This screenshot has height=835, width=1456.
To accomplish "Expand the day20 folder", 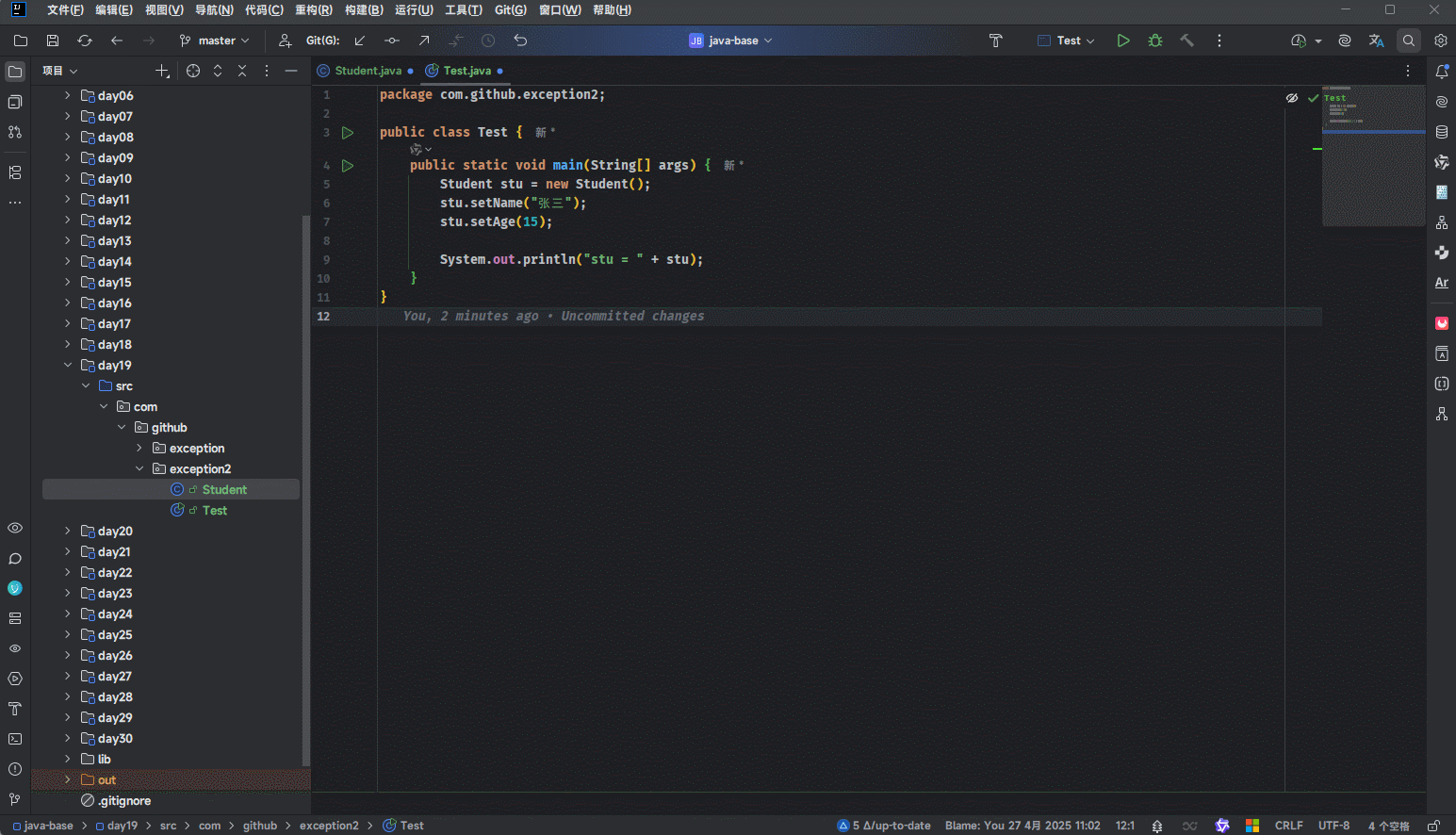I will 68,532.
